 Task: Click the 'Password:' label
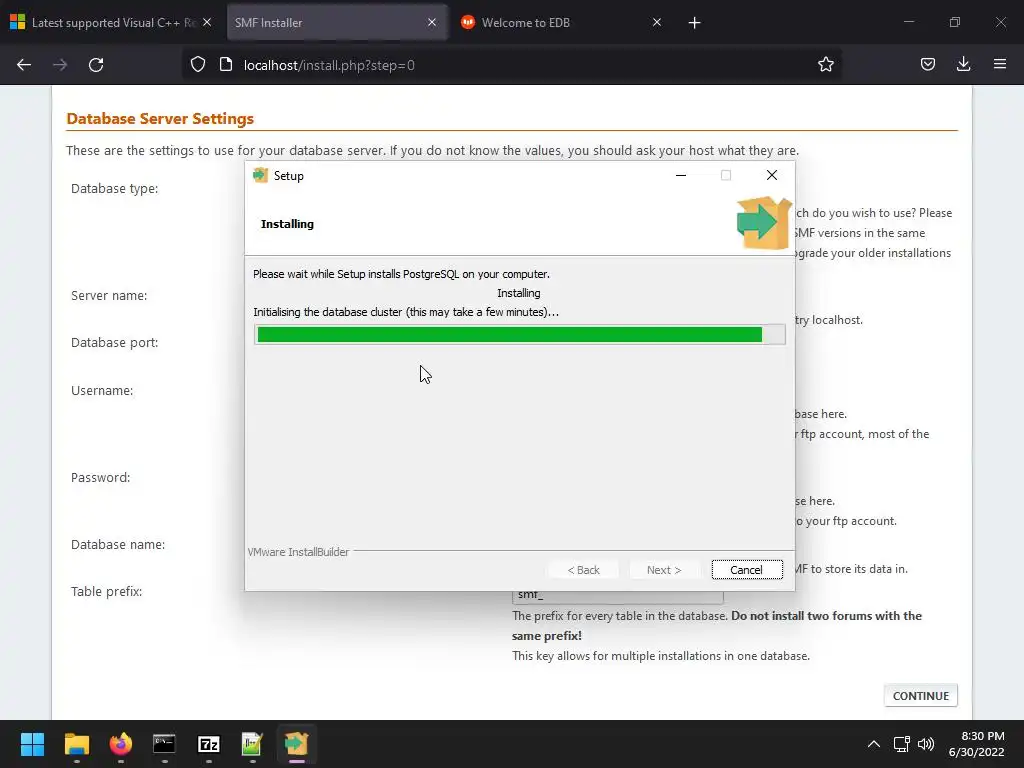tap(101, 477)
